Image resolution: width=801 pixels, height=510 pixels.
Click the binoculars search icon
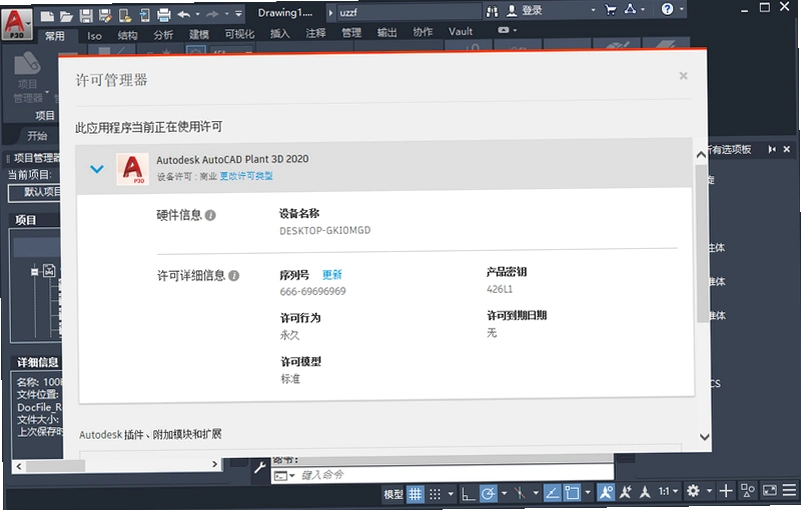coord(492,11)
